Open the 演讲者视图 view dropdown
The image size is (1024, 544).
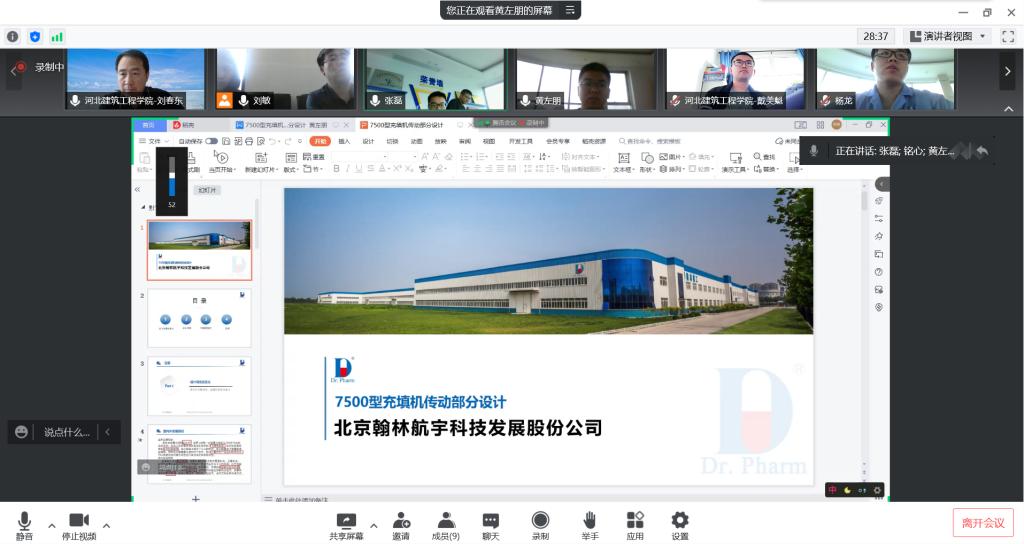pyautogui.click(x=947, y=36)
